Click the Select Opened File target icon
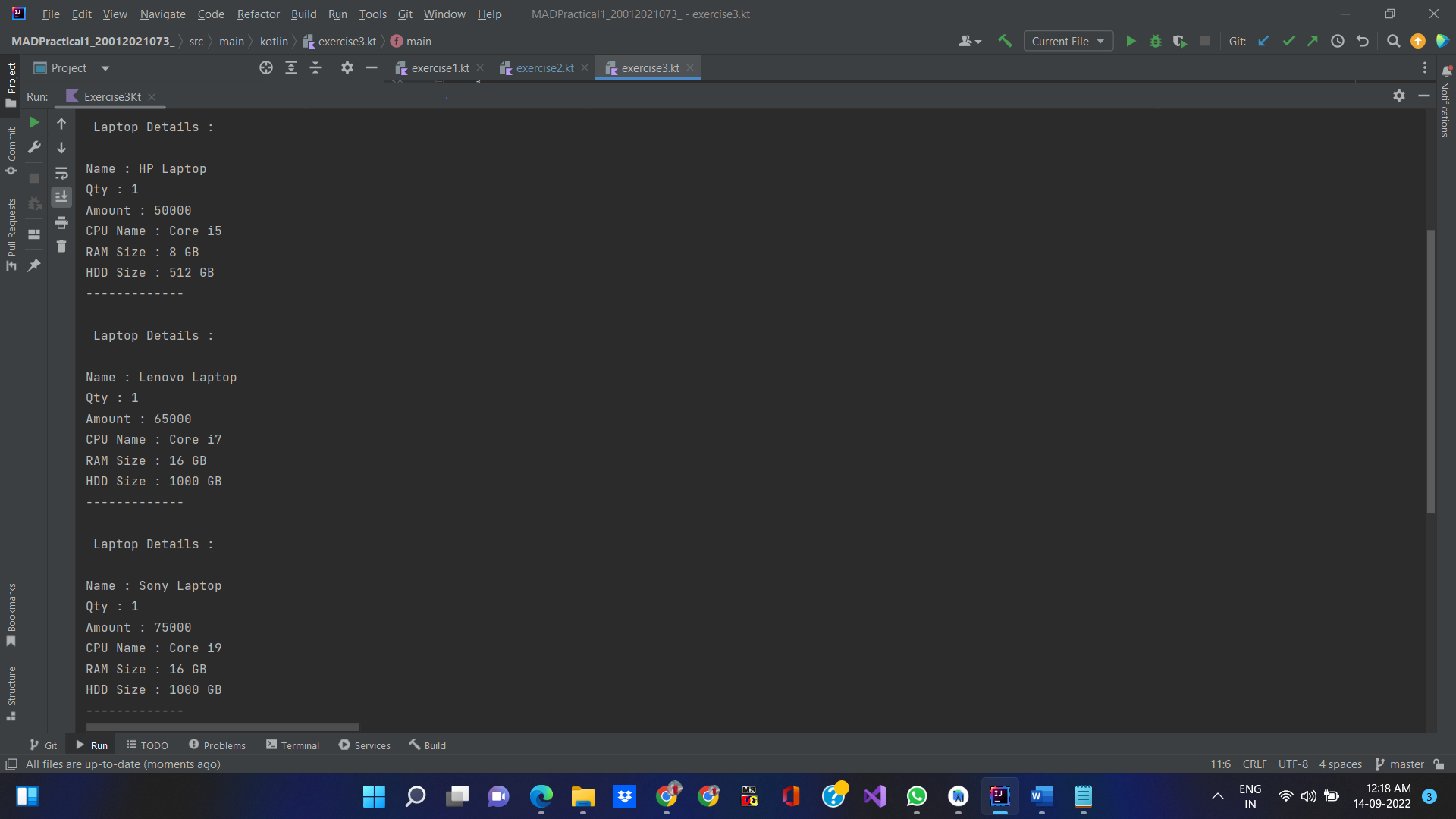 [265, 68]
